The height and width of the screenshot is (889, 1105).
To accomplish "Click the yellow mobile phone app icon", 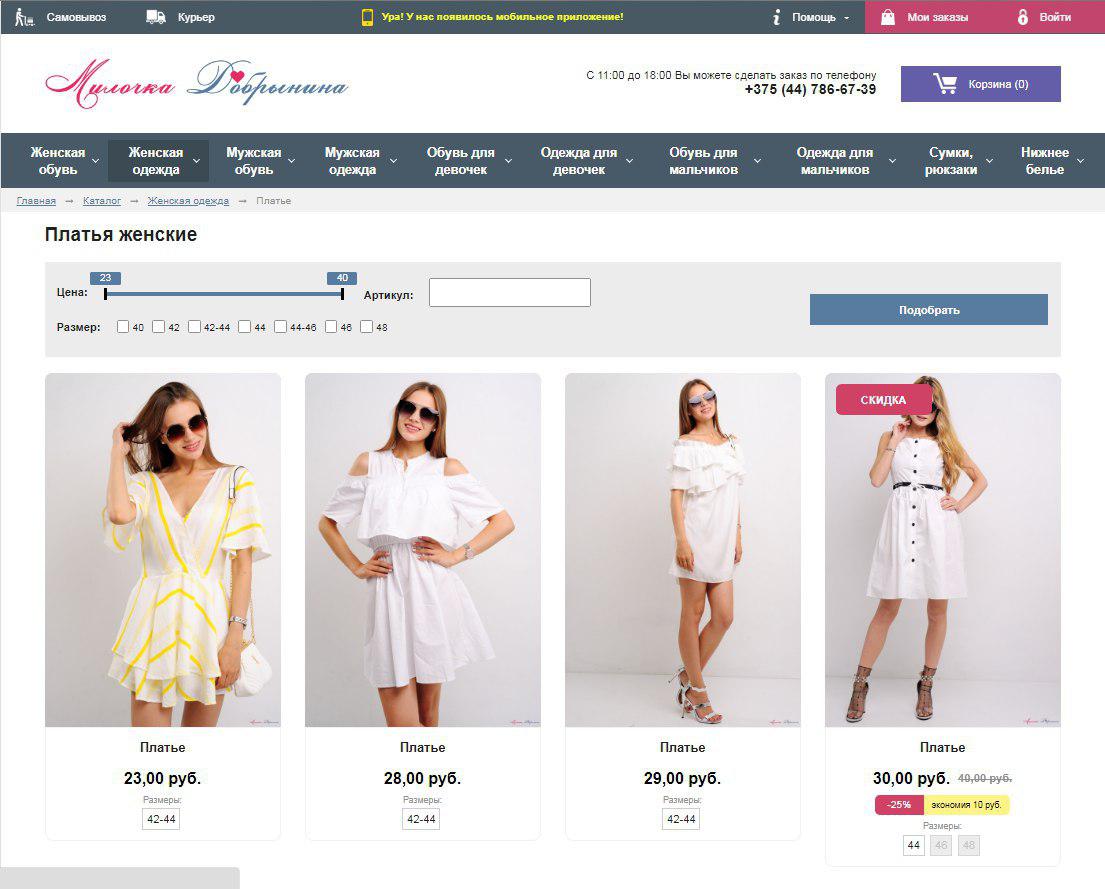I will tap(367, 17).
